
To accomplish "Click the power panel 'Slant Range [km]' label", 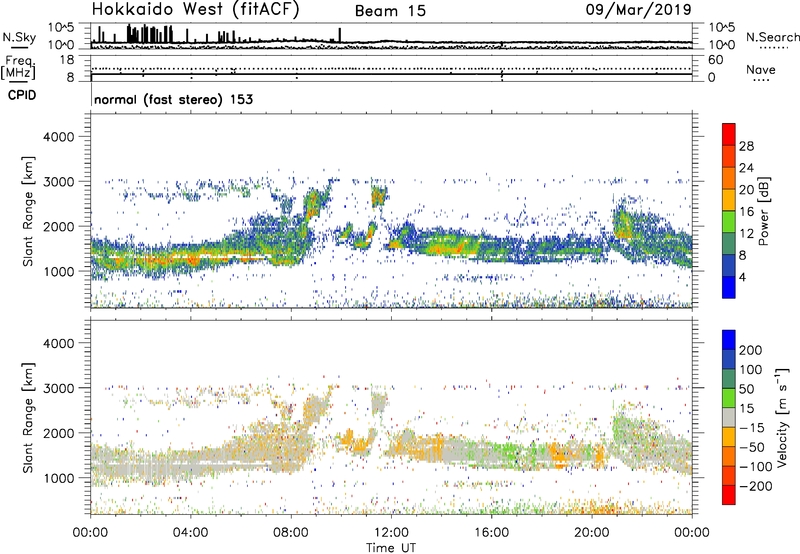I will click(28, 211).
